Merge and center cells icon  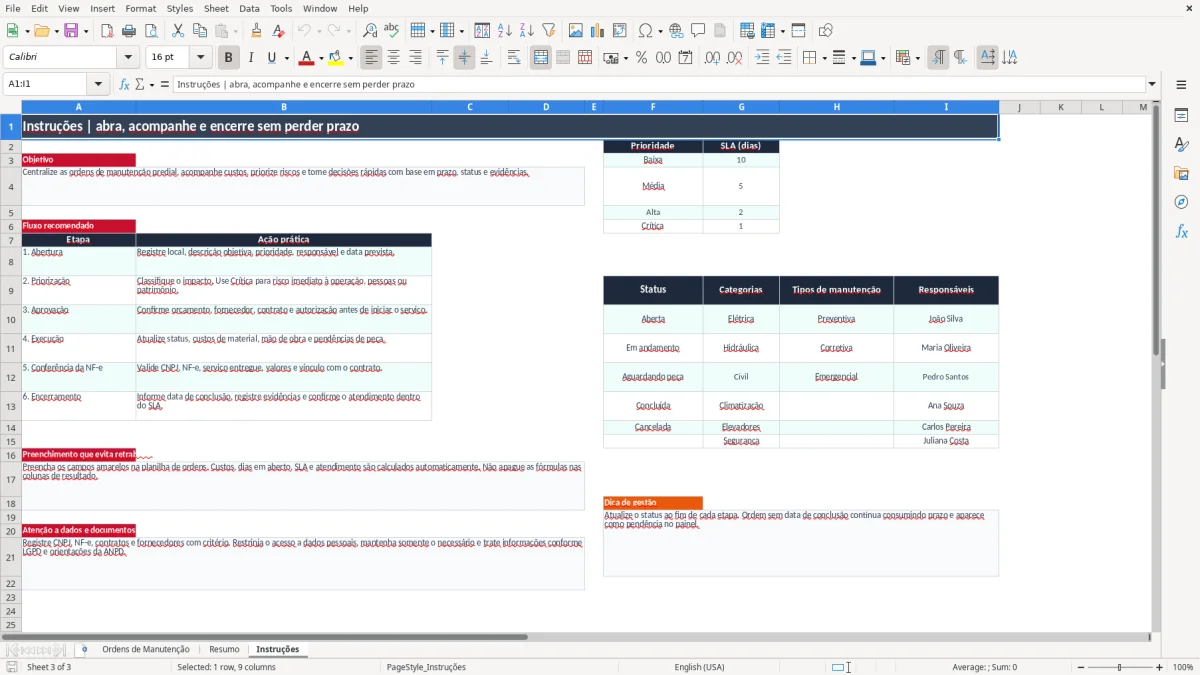tap(541, 58)
